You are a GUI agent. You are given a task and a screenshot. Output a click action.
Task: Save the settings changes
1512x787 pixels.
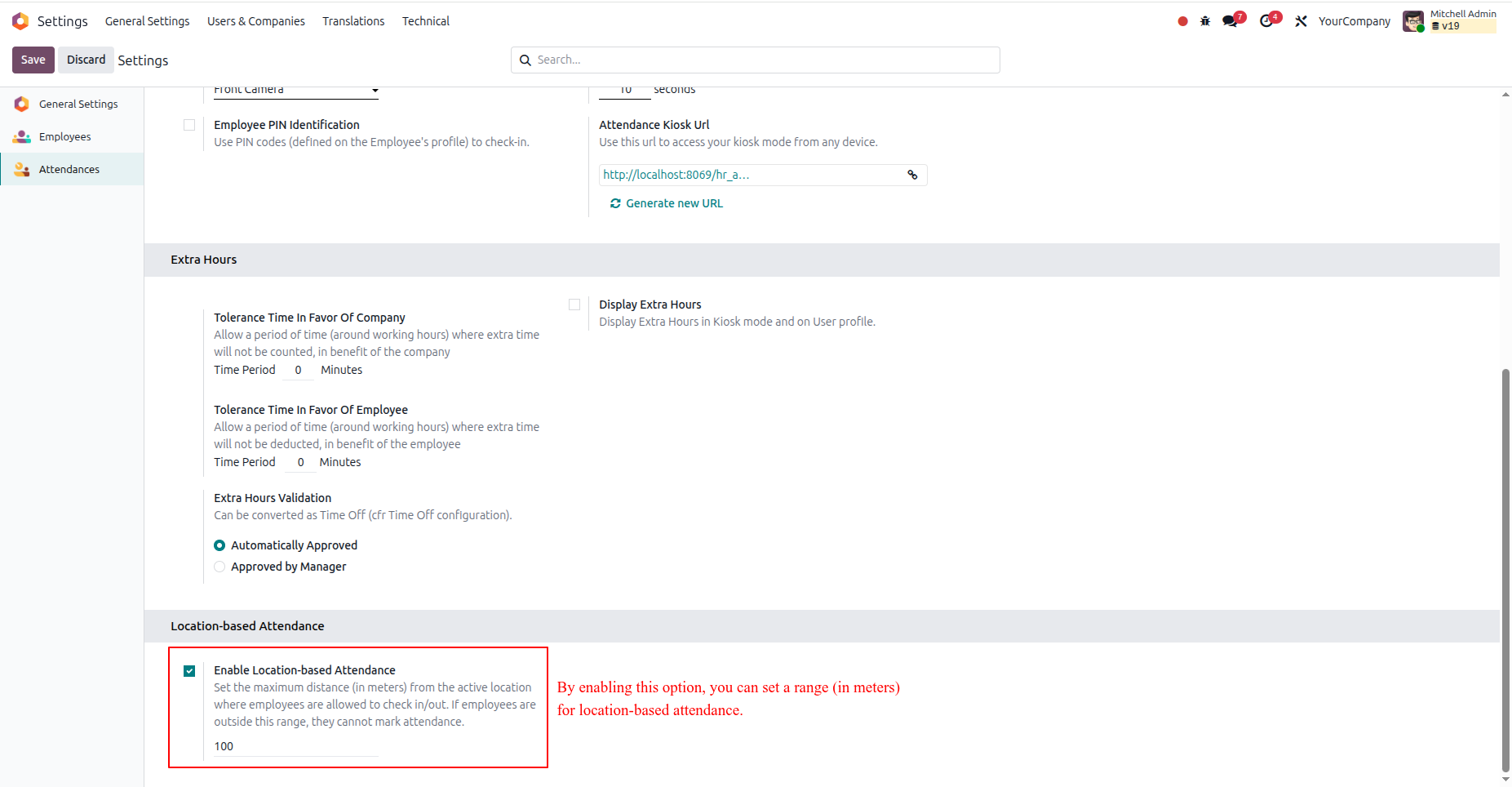33,60
